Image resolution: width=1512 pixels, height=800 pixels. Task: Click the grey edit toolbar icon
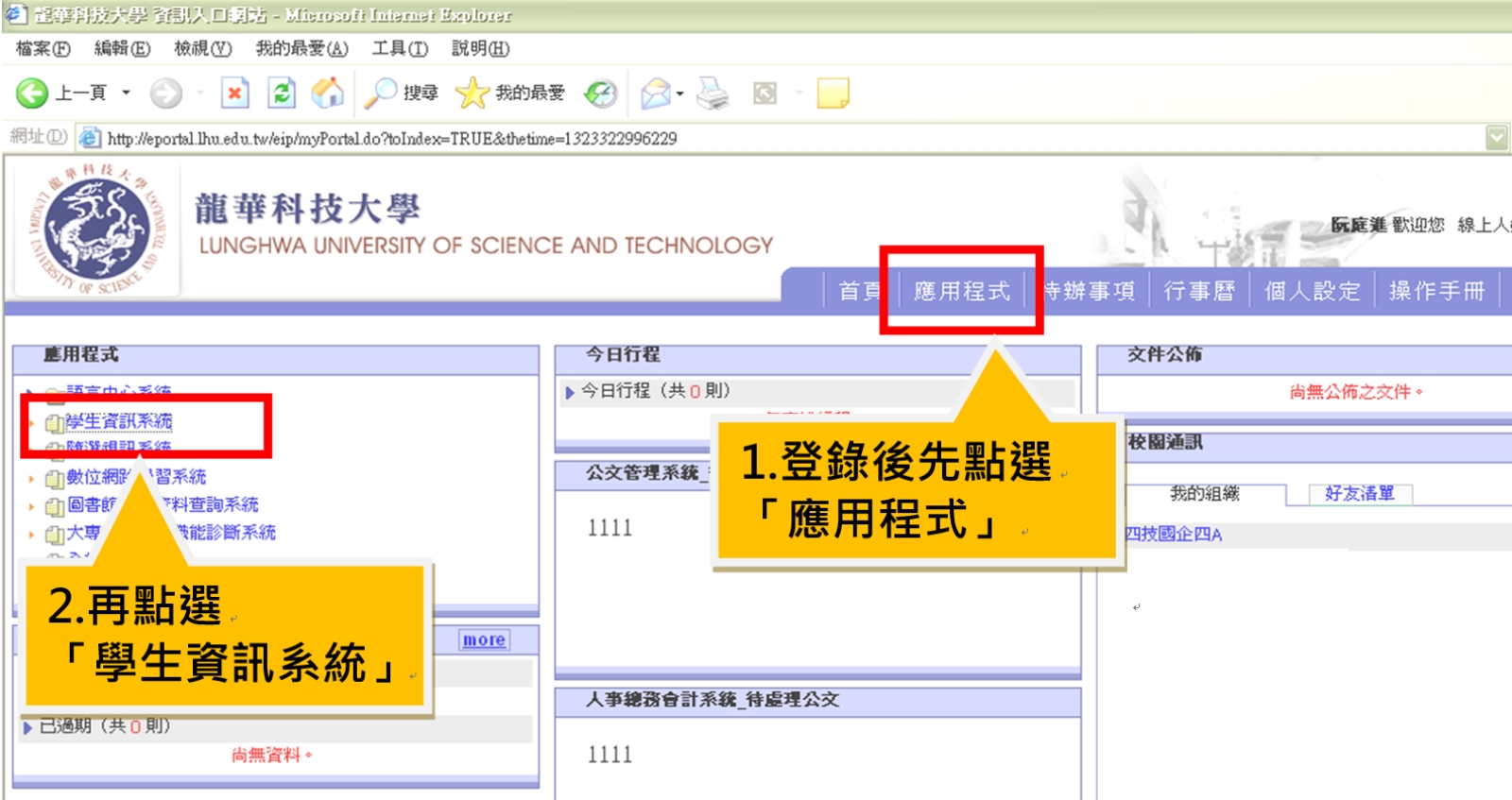coord(765,93)
